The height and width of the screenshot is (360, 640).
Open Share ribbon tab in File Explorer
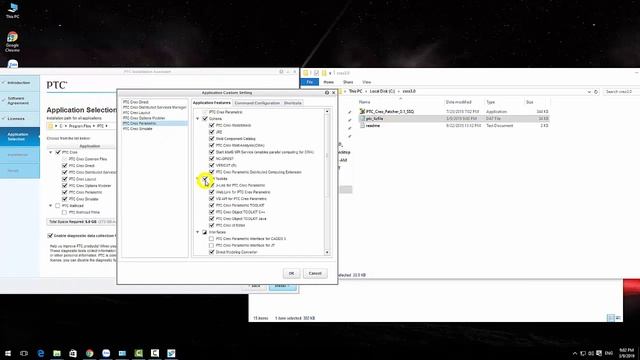click(x=348, y=82)
